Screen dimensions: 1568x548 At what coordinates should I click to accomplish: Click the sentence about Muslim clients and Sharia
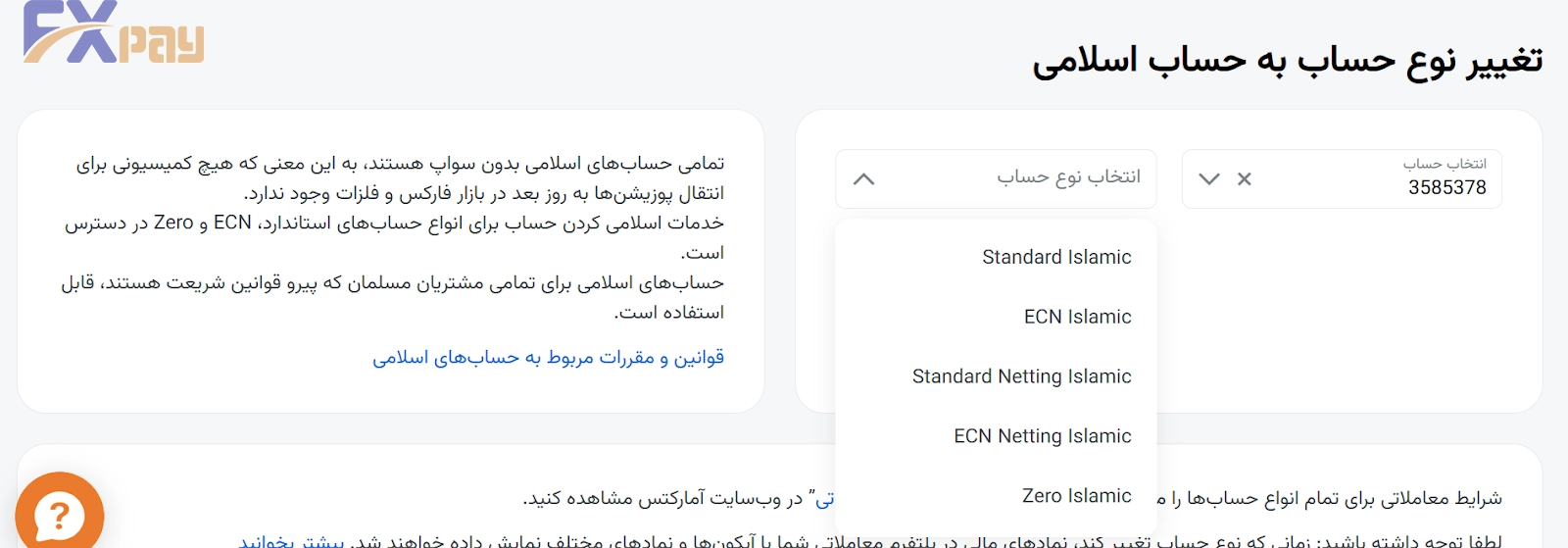[392, 297]
